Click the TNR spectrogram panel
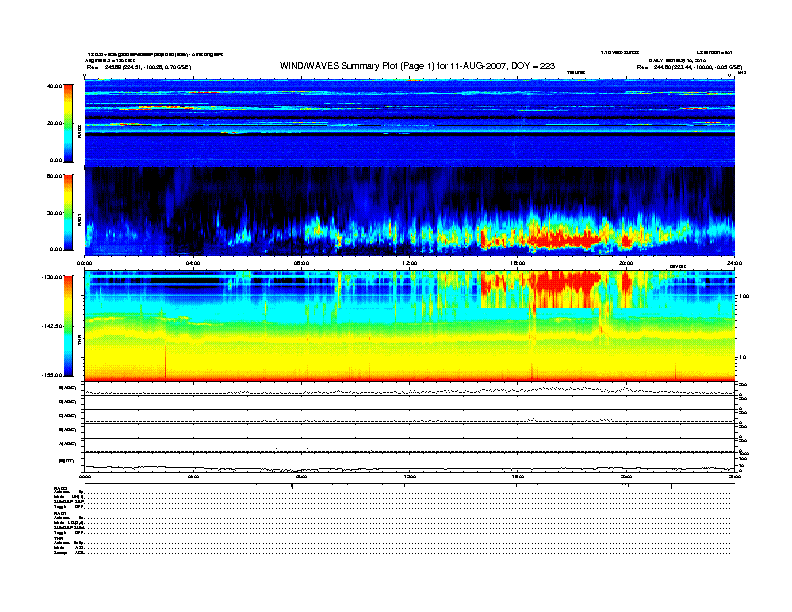The width and height of the screenshot is (792, 612). (410, 326)
